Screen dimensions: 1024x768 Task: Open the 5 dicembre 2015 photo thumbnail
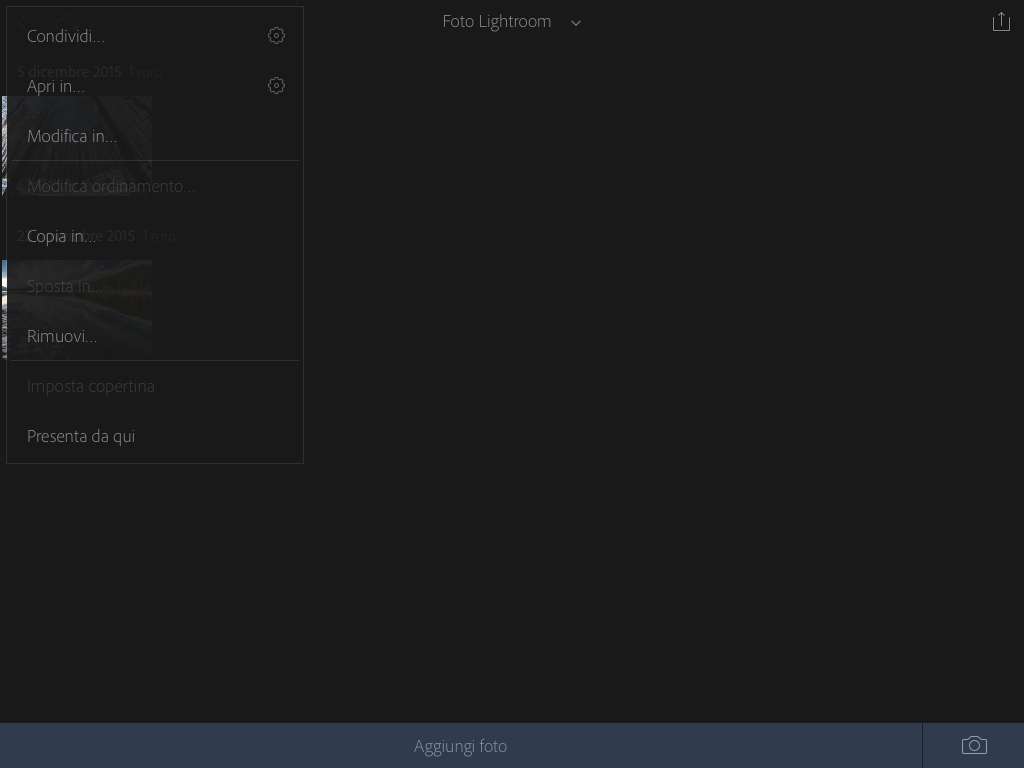point(77,146)
